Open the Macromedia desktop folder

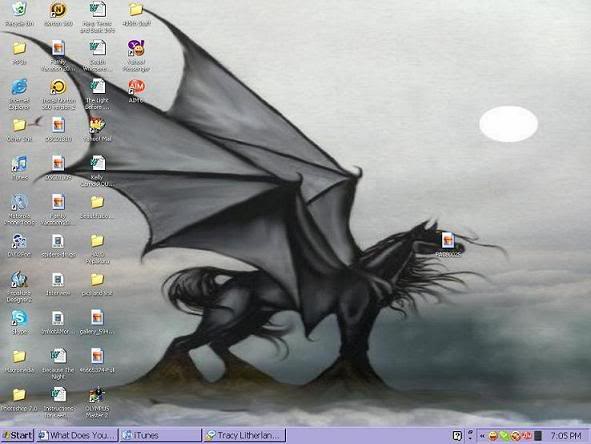[x=19, y=361]
